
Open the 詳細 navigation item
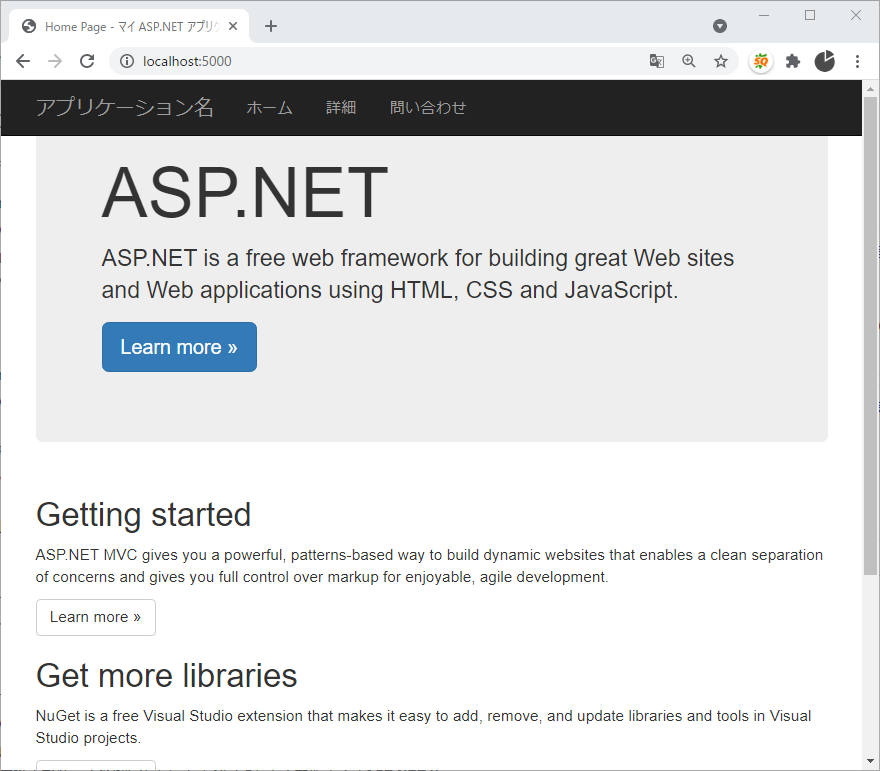click(341, 108)
